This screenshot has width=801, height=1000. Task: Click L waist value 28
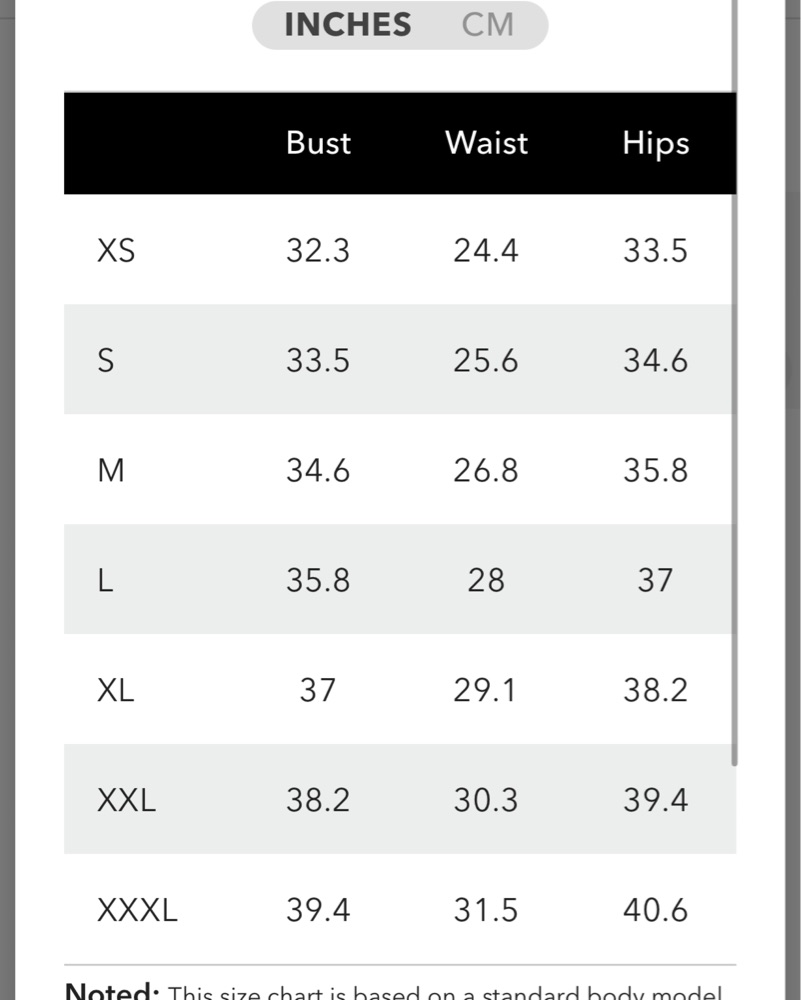click(x=486, y=580)
